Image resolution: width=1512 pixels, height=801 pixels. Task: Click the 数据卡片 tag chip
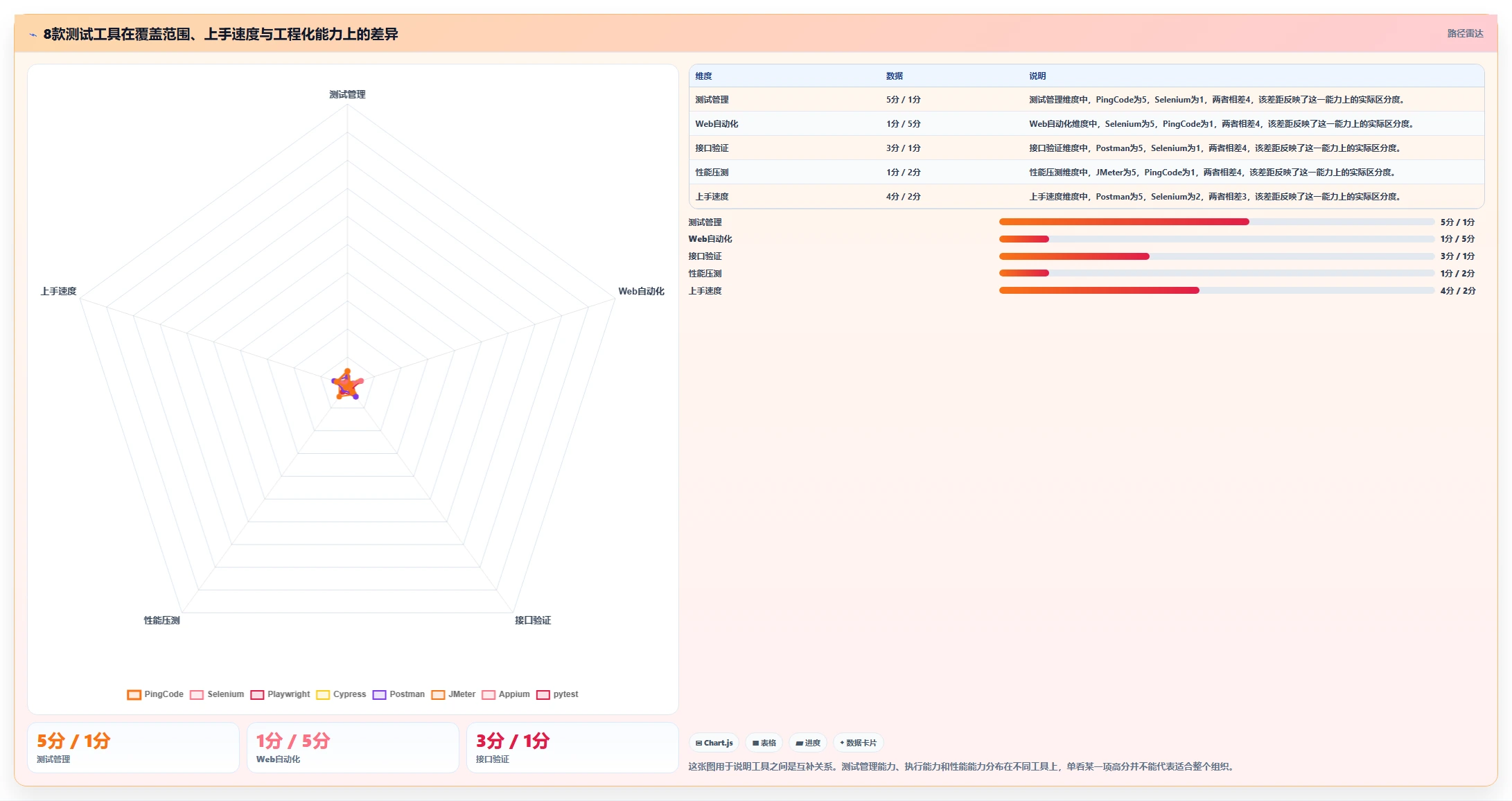858,743
